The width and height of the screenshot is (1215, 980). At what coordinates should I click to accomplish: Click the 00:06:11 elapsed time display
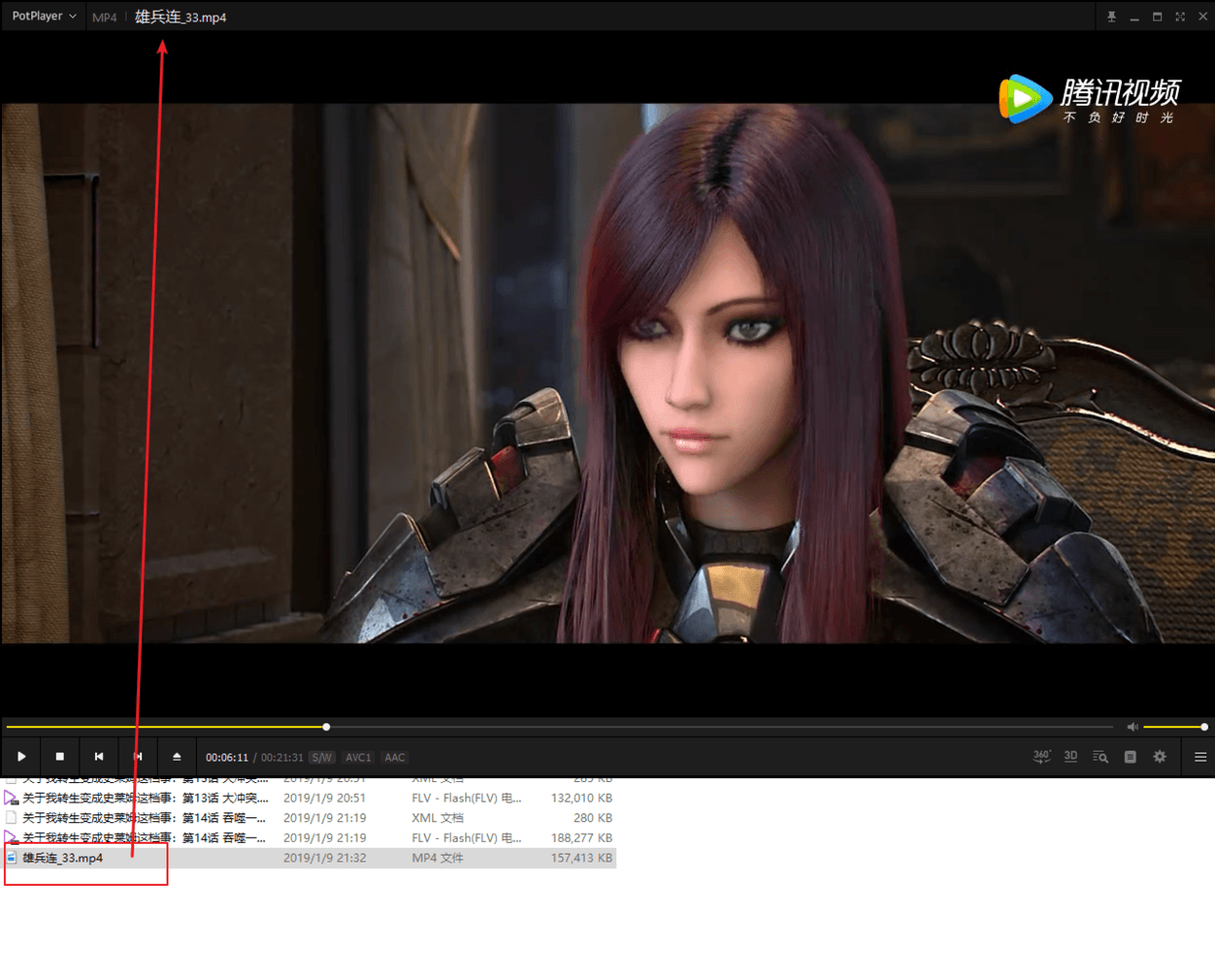pos(226,758)
